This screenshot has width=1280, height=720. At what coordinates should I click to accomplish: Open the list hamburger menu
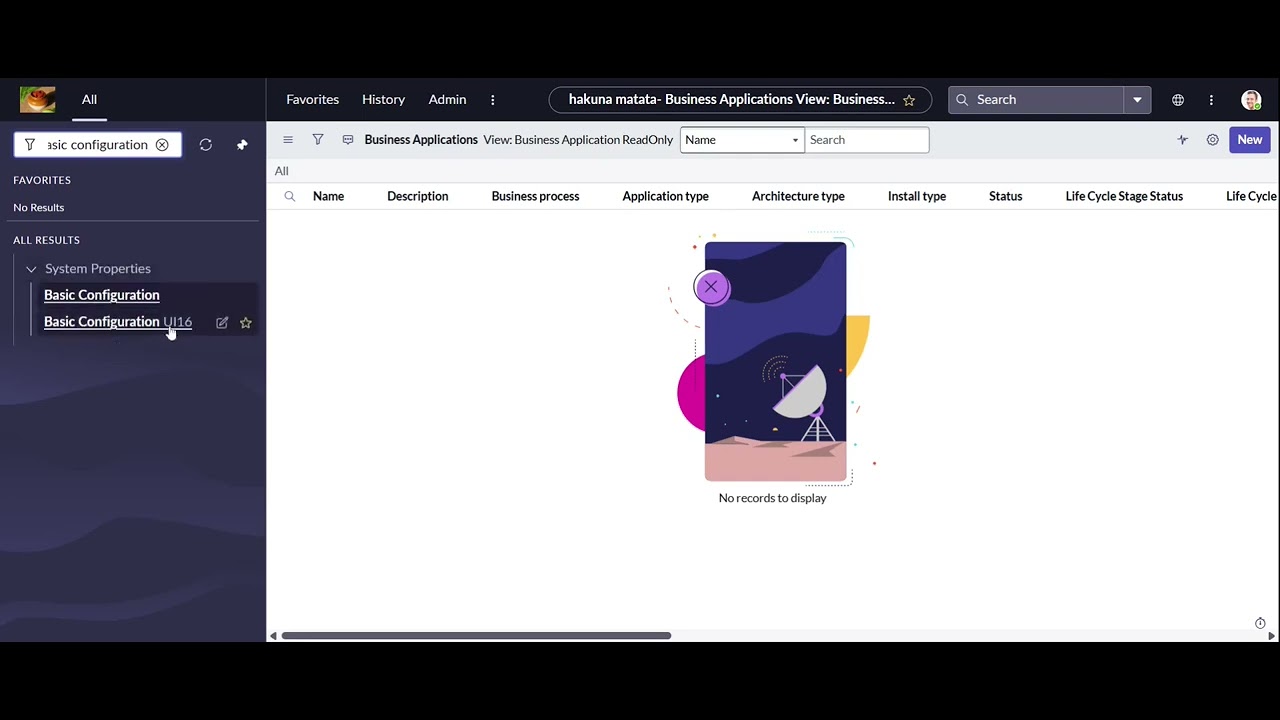[x=288, y=140]
